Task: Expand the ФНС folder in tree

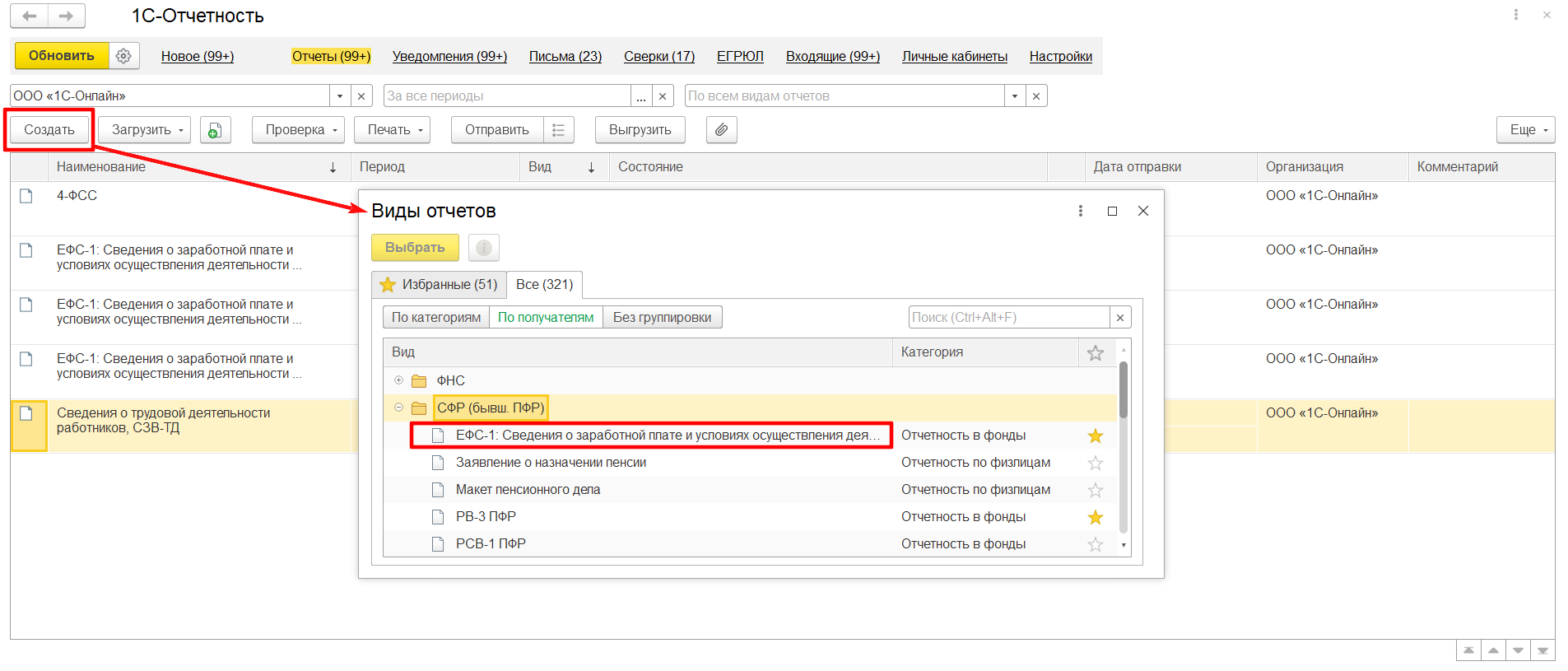Action: [x=398, y=380]
